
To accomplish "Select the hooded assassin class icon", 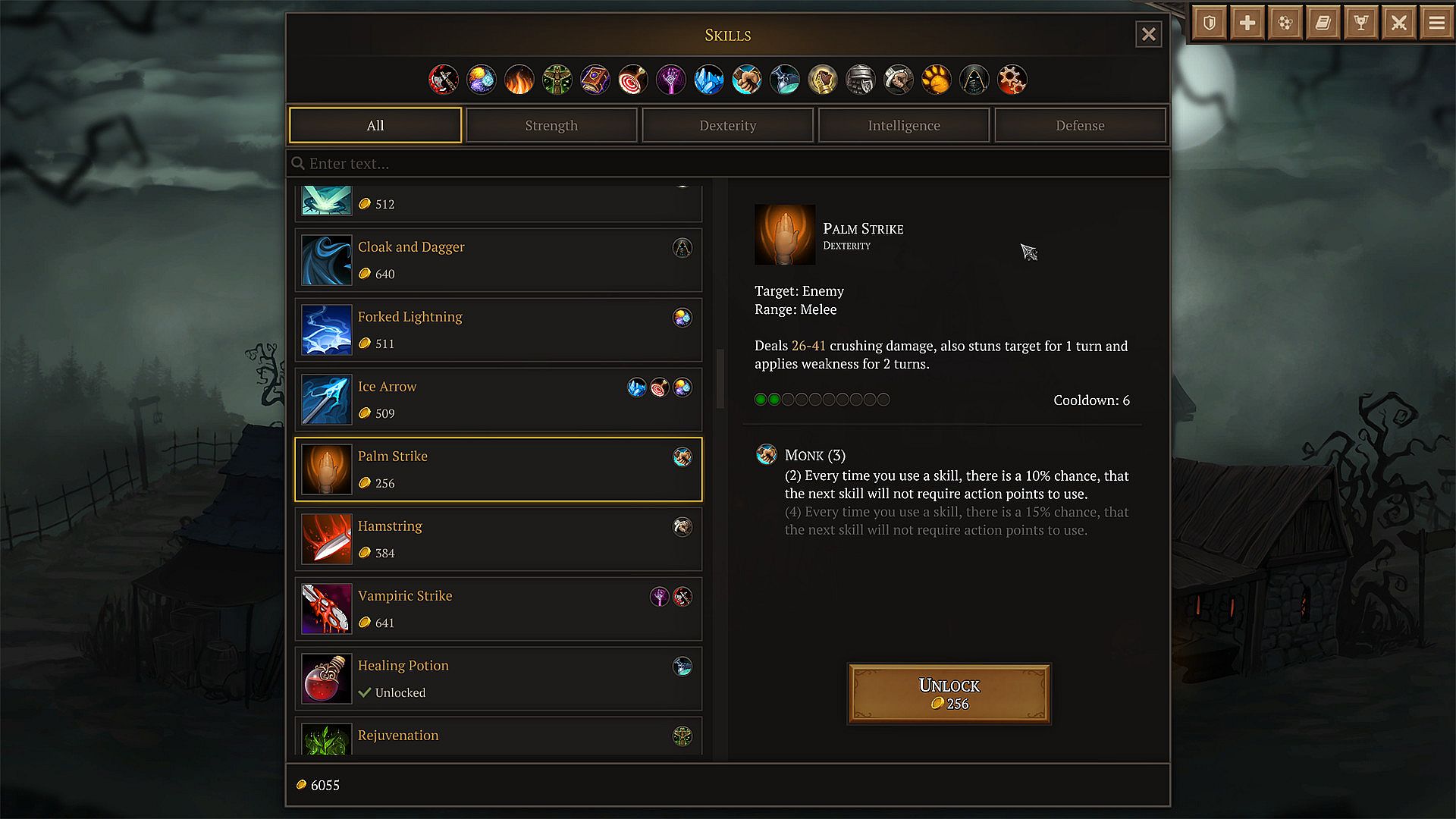I will tap(974, 80).
